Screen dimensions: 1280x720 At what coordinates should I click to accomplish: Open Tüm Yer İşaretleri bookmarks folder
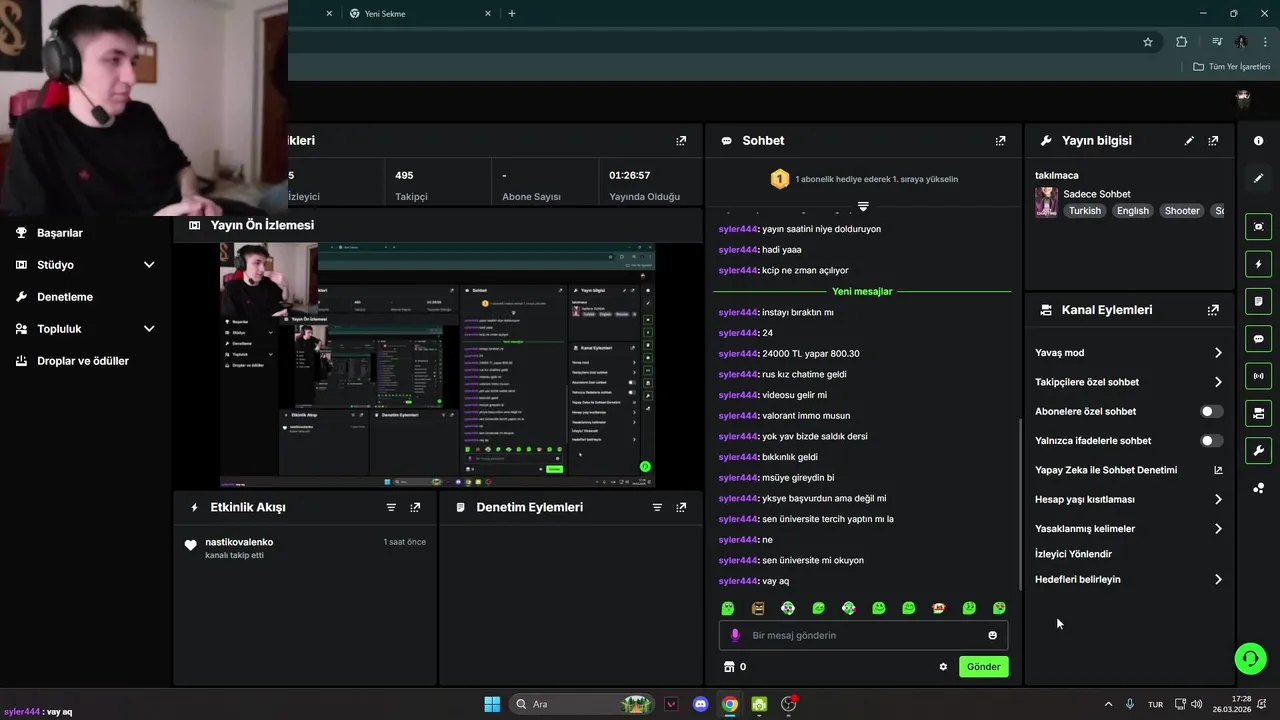[x=1231, y=67]
